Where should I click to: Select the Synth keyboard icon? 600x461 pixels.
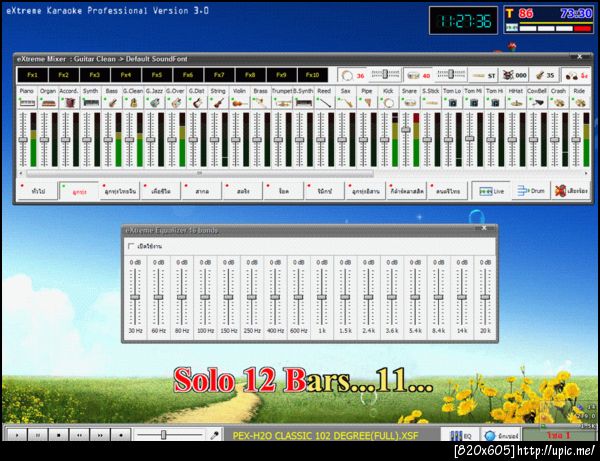91,102
